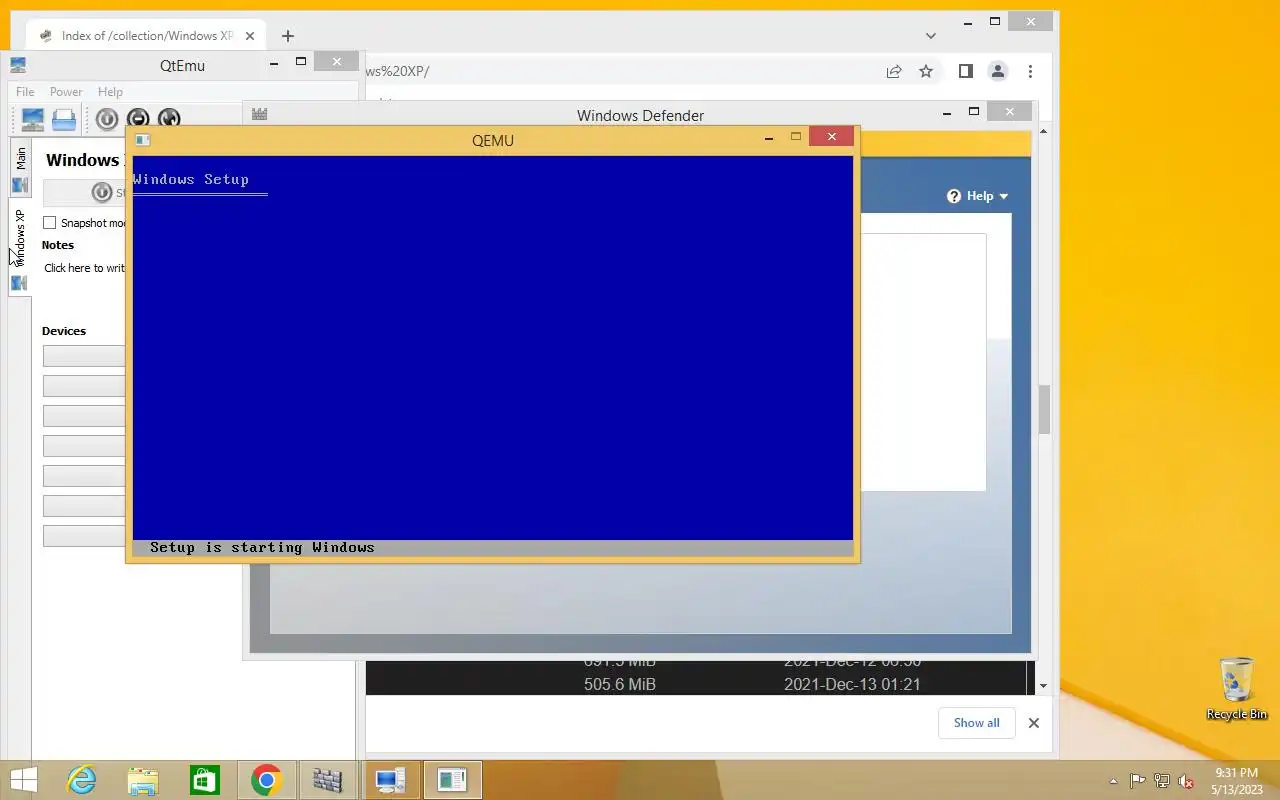Click the share page icon in Chrome
The height and width of the screenshot is (800, 1280).
(x=894, y=71)
